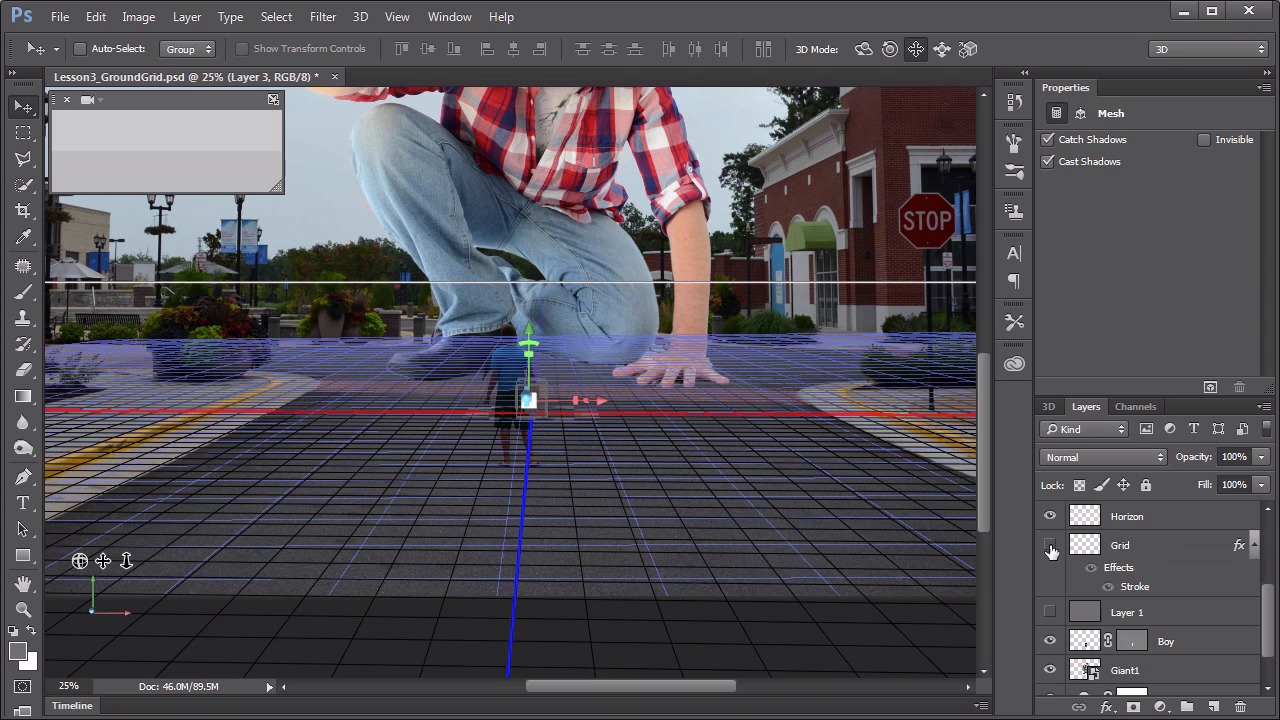Enable the Auto-Select checkbox
The height and width of the screenshot is (720, 1280).
pyautogui.click(x=80, y=49)
